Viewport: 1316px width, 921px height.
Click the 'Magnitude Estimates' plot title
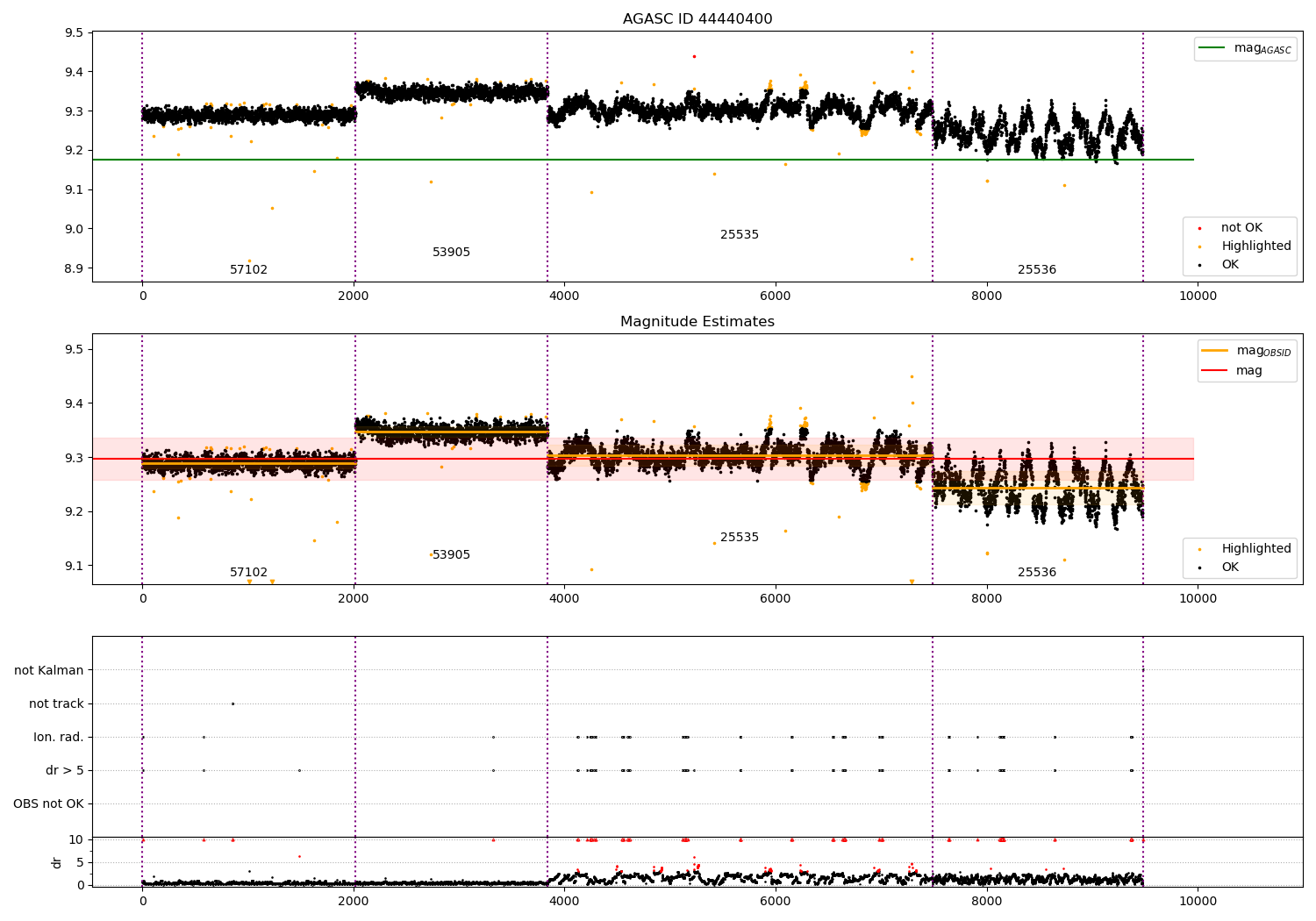pyautogui.click(x=697, y=322)
